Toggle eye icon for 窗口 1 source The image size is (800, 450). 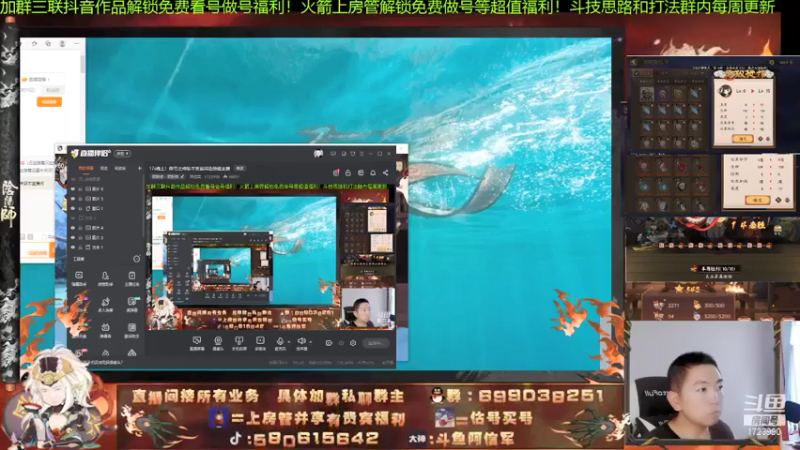[x=72, y=208]
